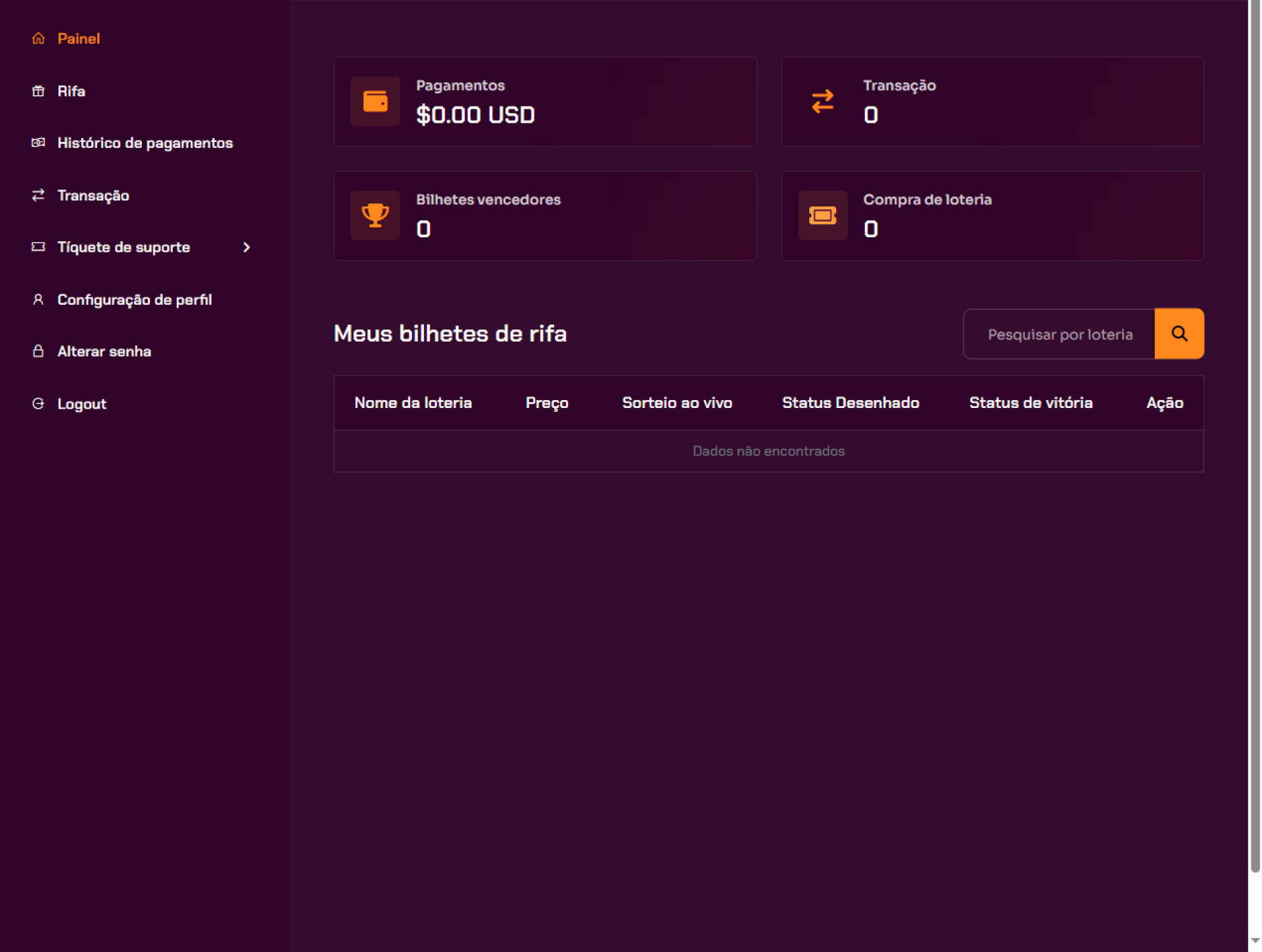Click the Nome da loteria column header

[x=413, y=403]
